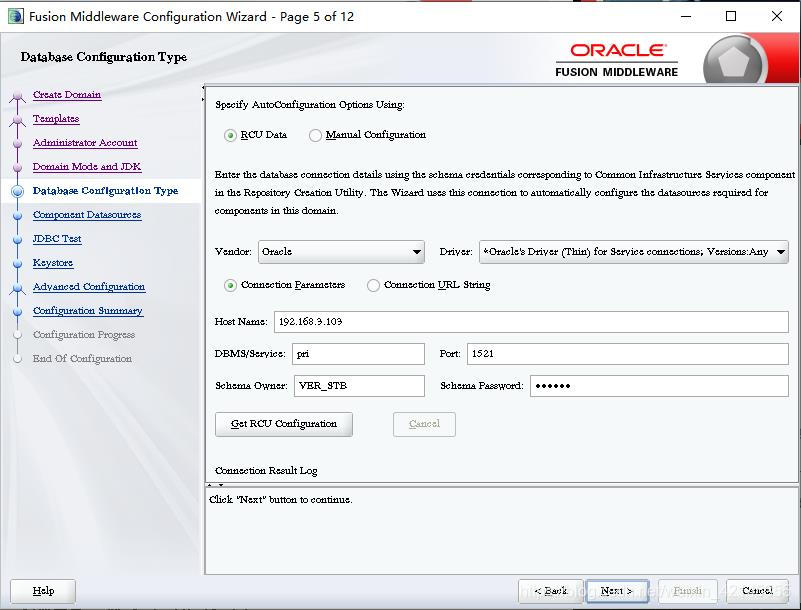
Task: Click the Create Domain step marker icon
Action: coord(17,96)
